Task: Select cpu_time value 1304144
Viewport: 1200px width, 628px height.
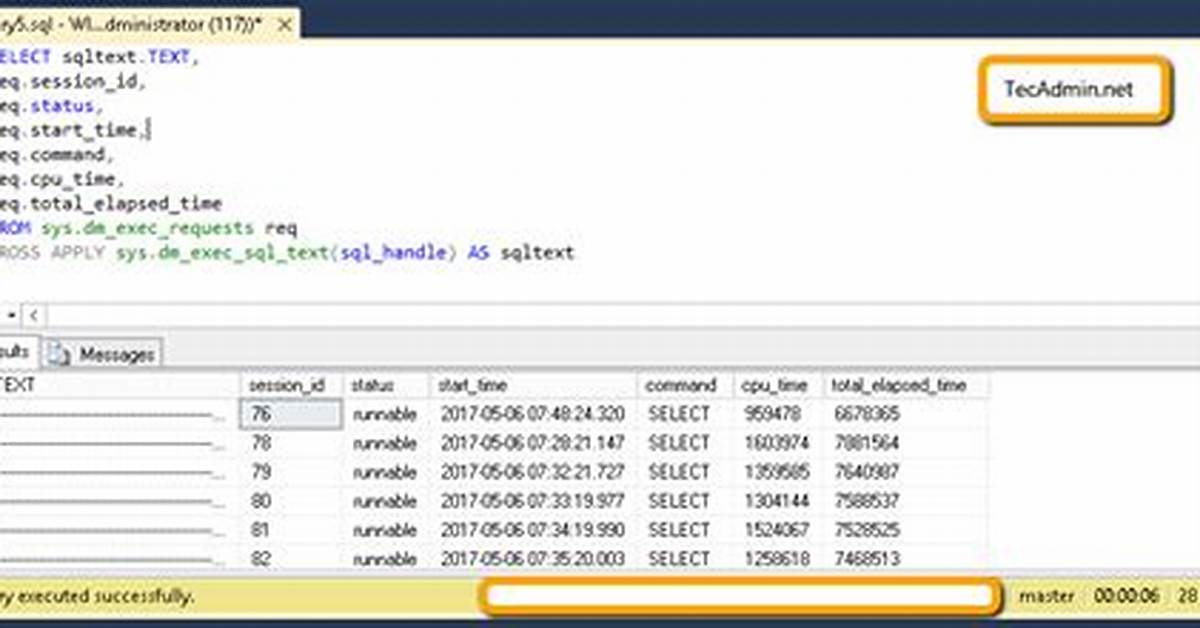Action: click(777, 501)
